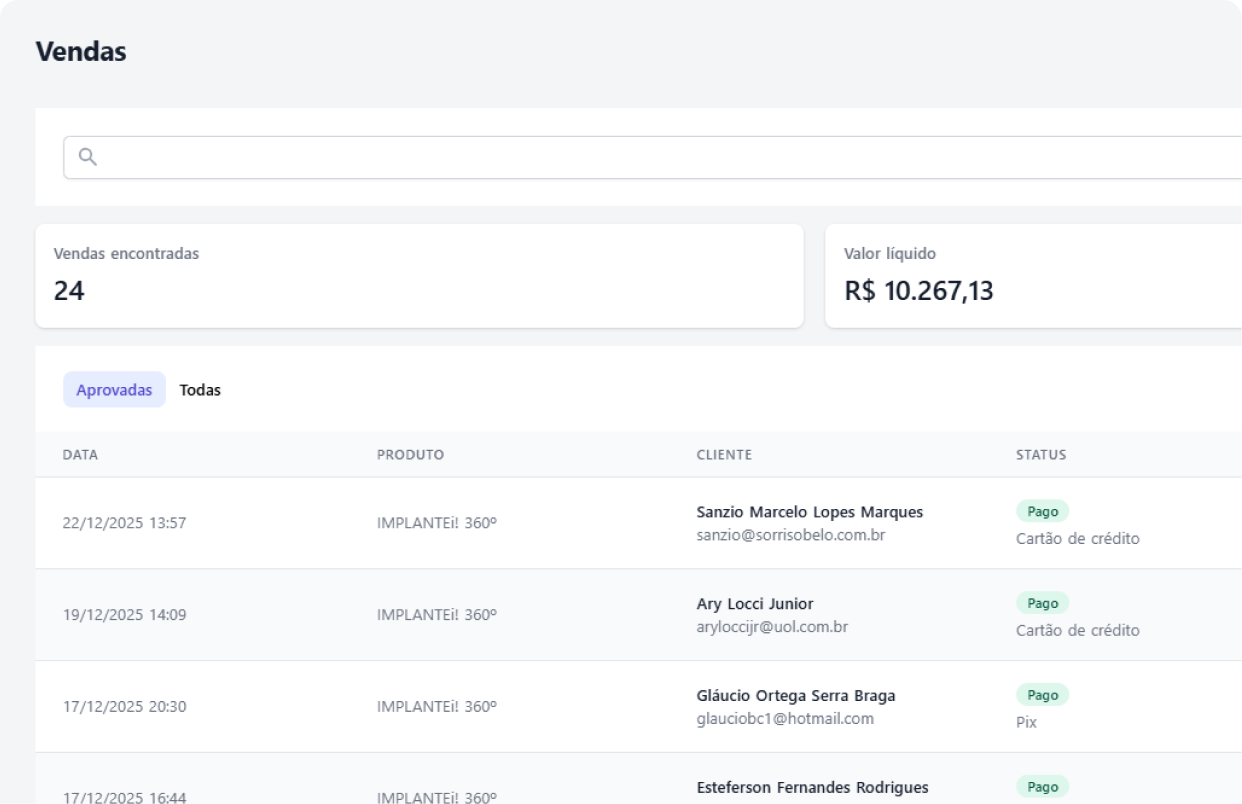1242x804 pixels.
Task: Click Pago badge on the Pix sale
Action: (x=1042, y=695)
